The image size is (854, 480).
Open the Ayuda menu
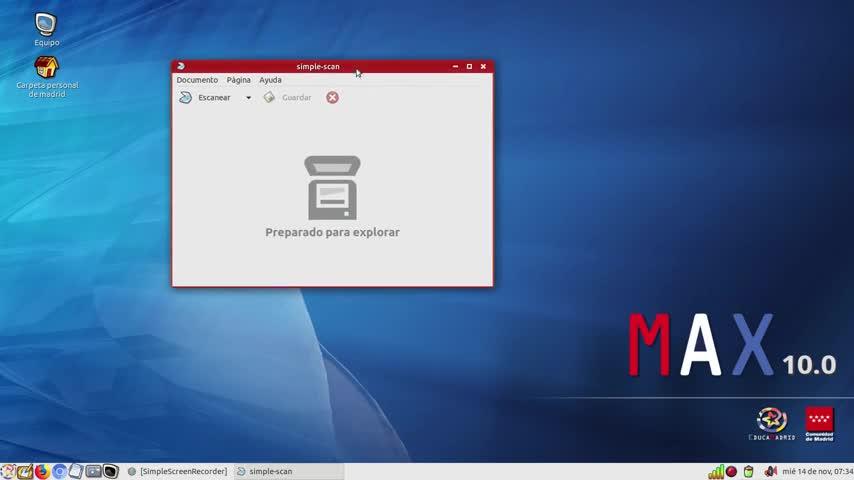coord(270,80)
